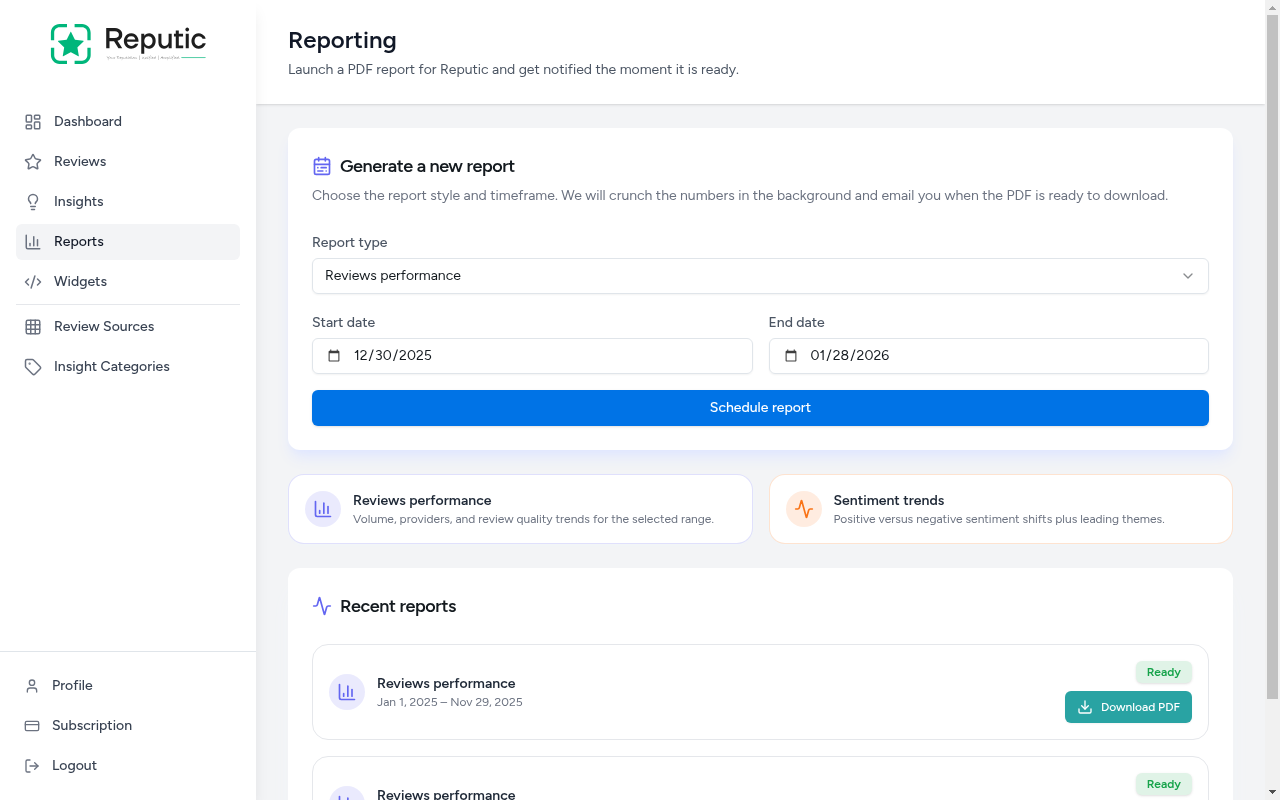The width and height of the screenshot is (1280, 800).
Task: Expand the Report type chevron arrow
Action: click(x=1187, y=275)
